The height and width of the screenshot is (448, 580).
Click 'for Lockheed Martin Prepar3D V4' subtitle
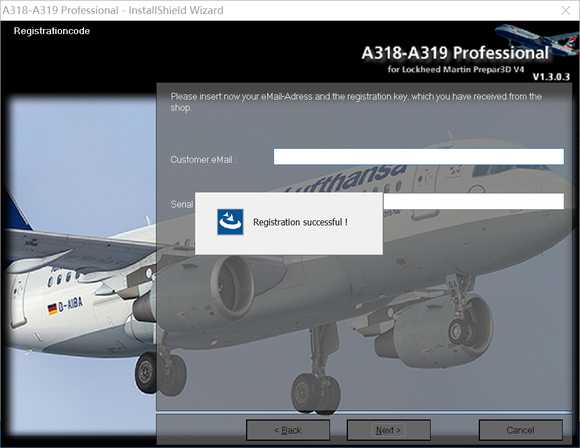pos(456,69)
